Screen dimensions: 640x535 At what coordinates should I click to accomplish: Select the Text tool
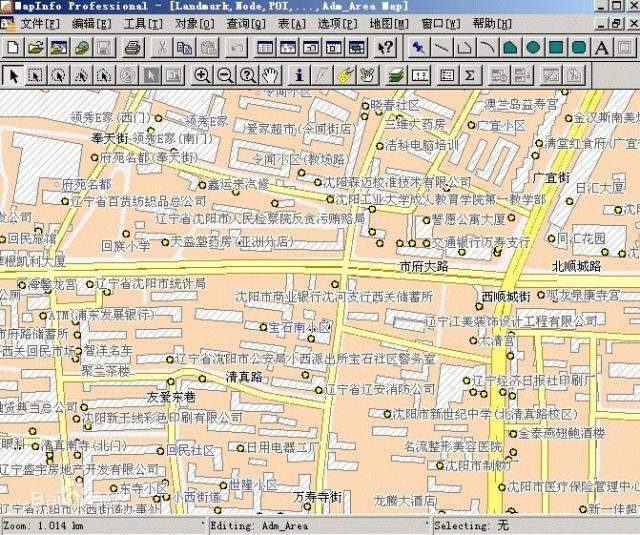click(602, 47)
